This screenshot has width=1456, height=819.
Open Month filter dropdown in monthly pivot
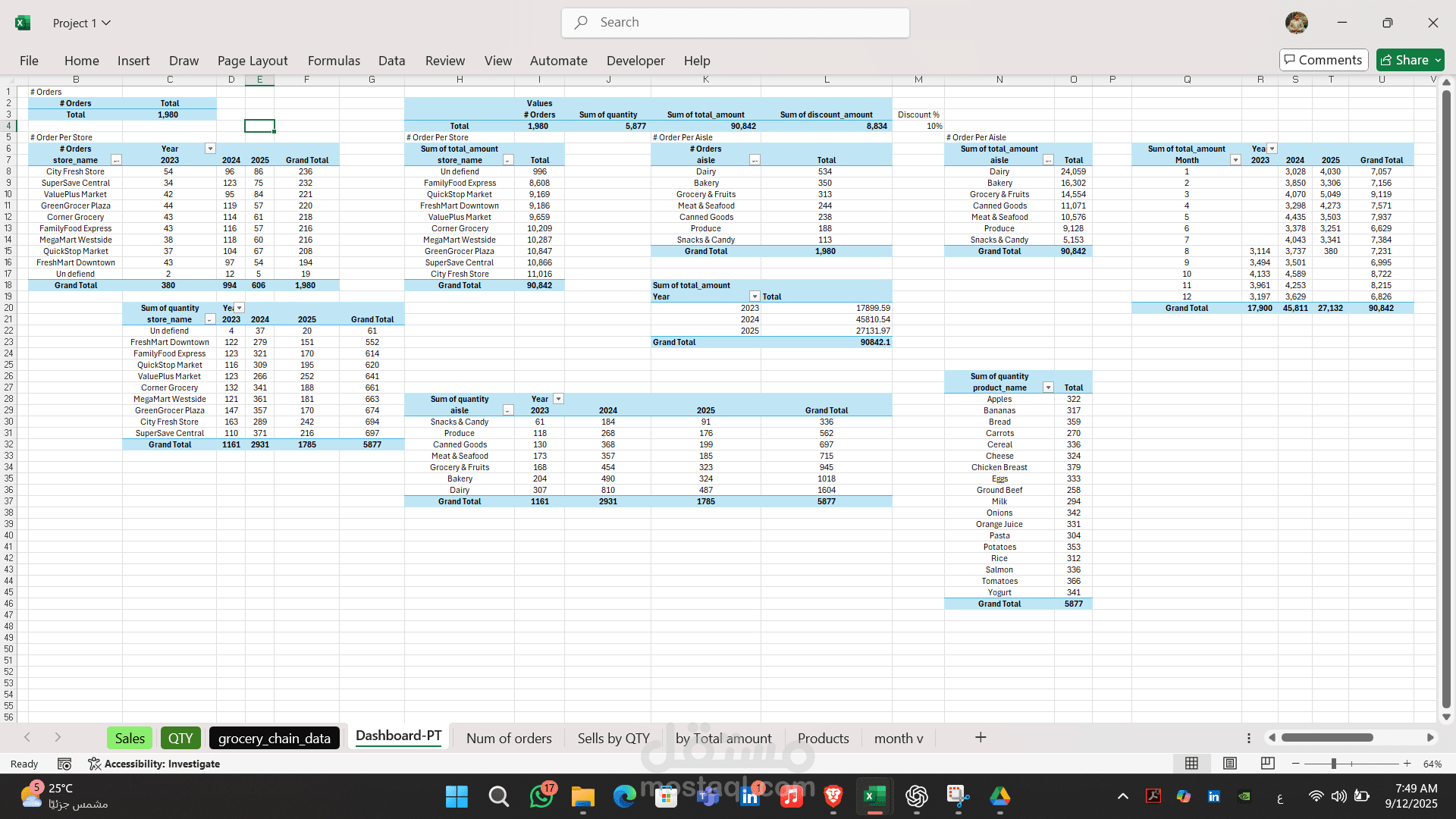point(1235,160)
